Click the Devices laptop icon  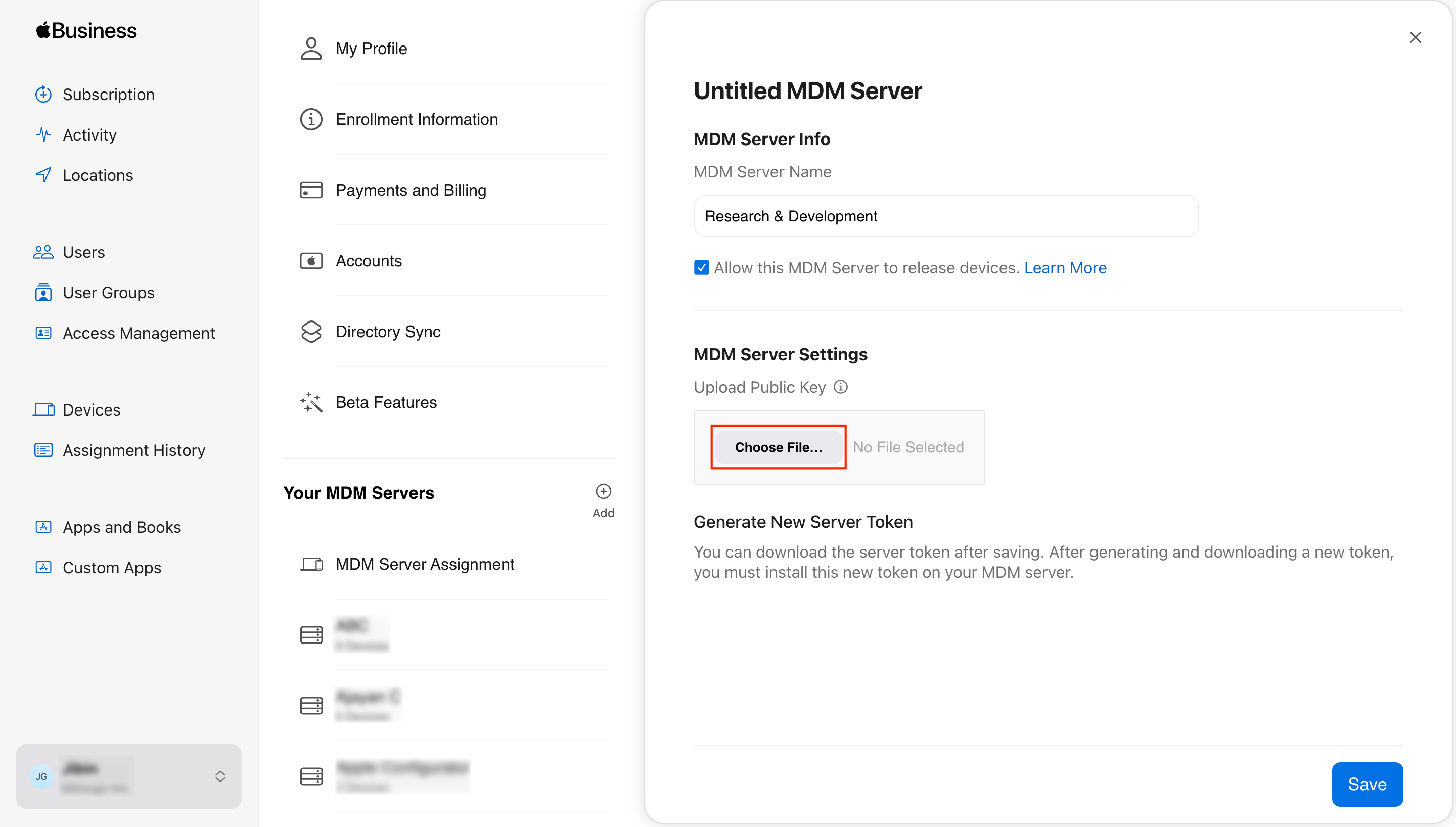point(43,409)
